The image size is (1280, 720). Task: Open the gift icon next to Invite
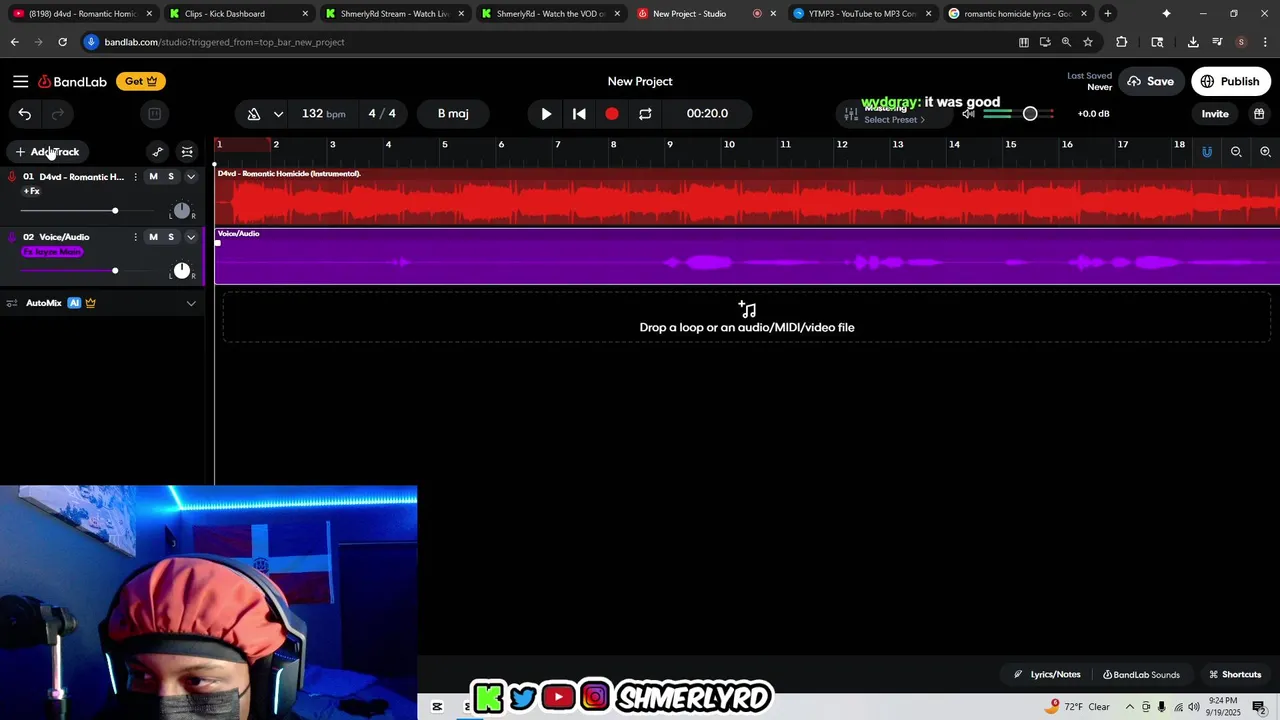pos(1259,114)
